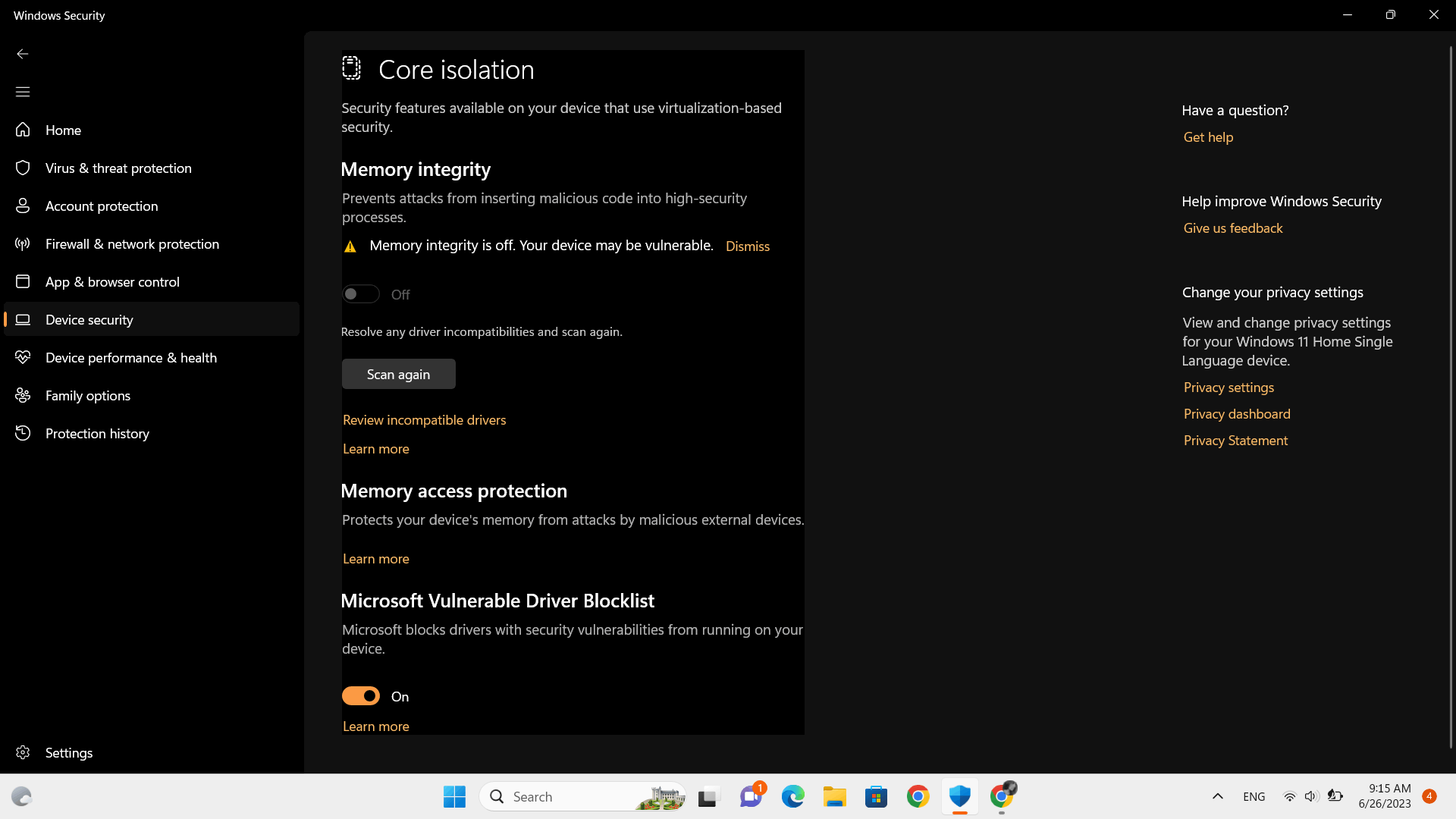Click the Wi-Fi network tray icon
This screenshot has width=1456, height=819.
1289,796
